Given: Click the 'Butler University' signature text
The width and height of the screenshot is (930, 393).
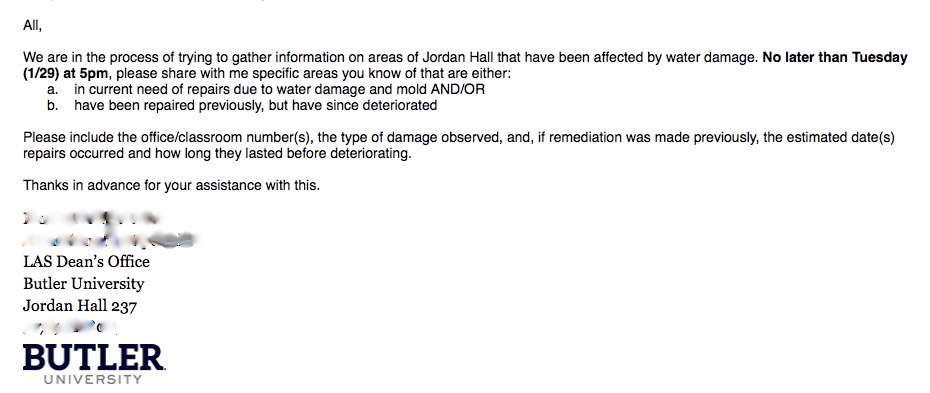Looking at the screenshot, I should tap(84, 283).
